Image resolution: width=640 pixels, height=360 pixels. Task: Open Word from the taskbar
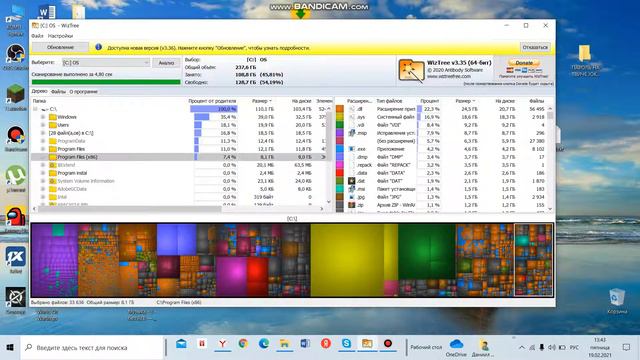tap(305, 344)
